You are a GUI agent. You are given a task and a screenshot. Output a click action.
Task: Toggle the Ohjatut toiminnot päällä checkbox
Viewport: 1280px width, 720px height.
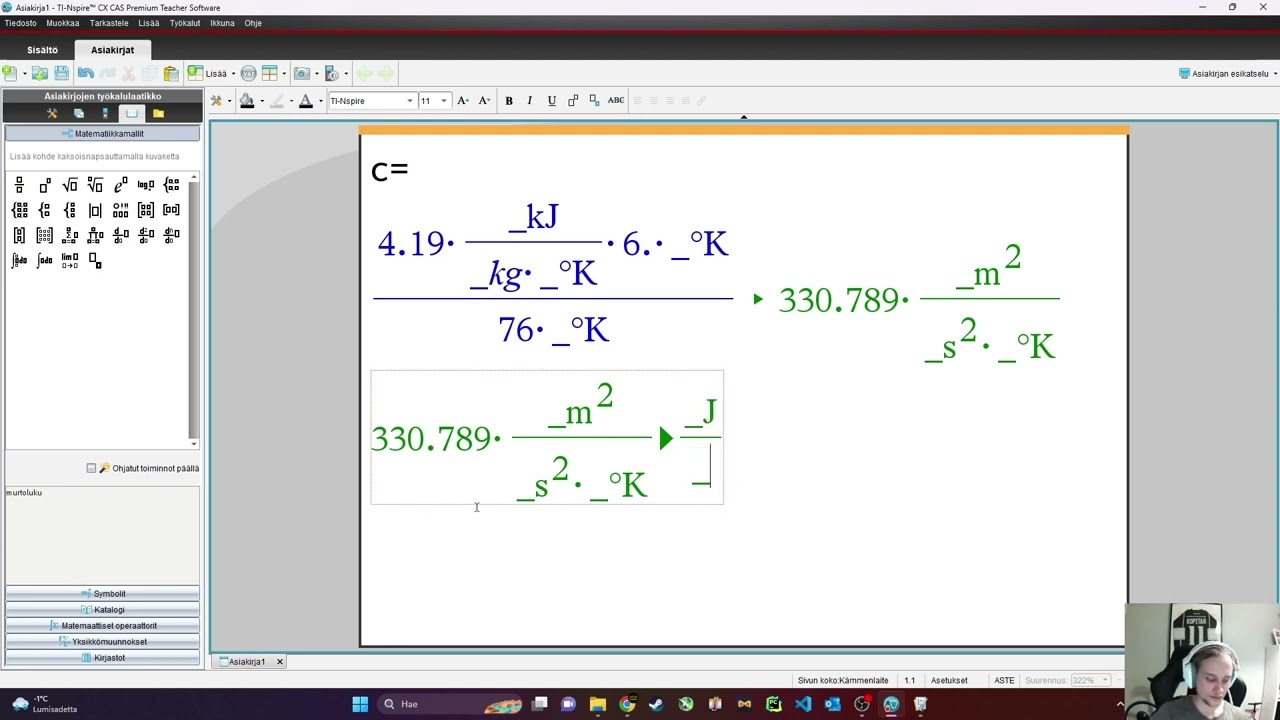coord(91,468)
